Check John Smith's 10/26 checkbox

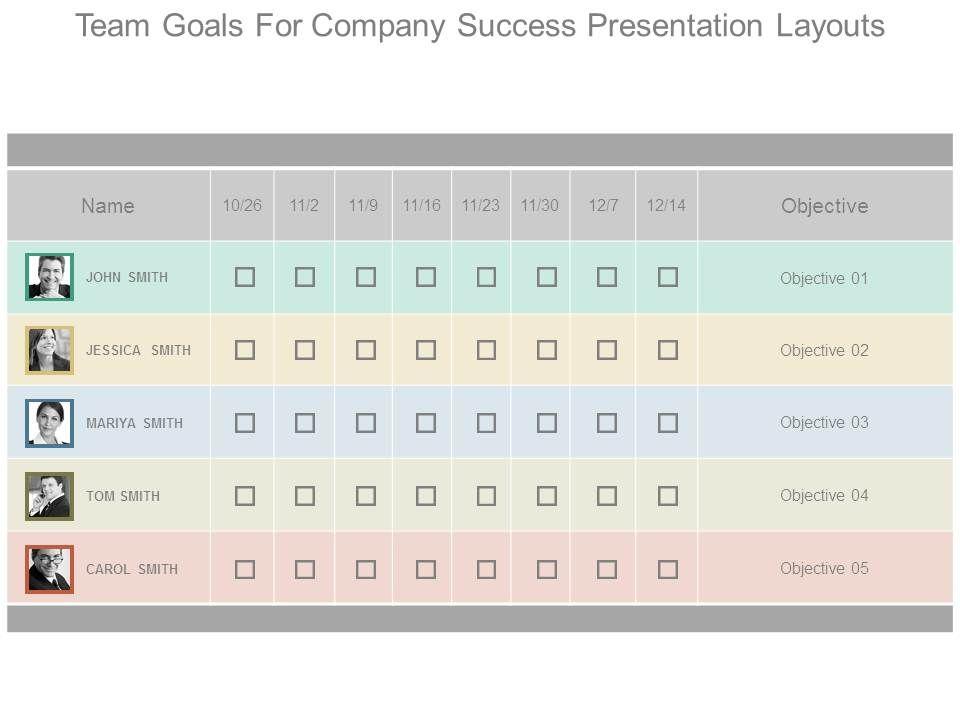(x=245, y=277)
